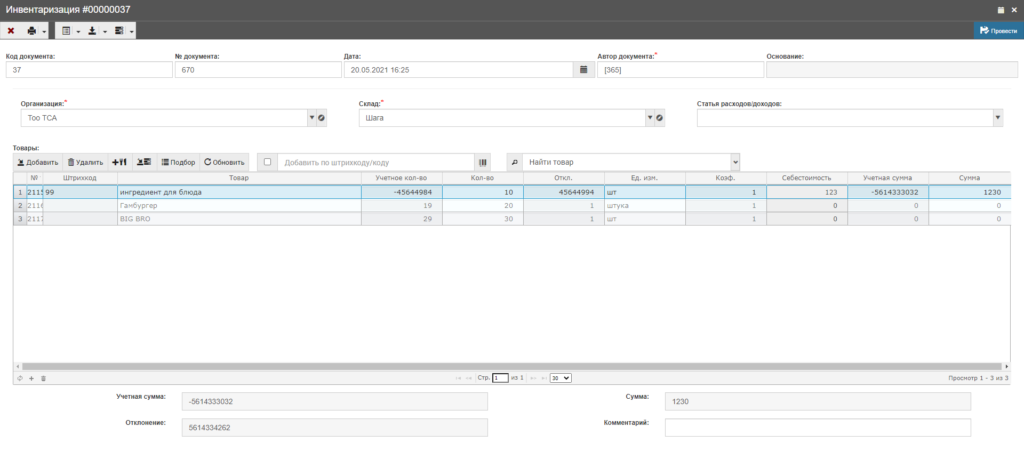
Task: Open the Статья расходов/доходов dropdown
Action: (x=997, y=118)
